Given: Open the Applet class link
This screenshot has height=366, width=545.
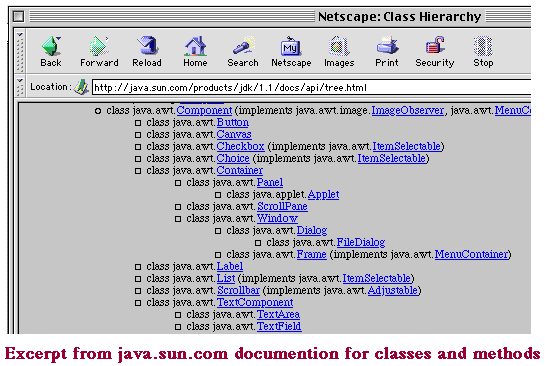Looking at the screenshot, I should coord(323,195).
